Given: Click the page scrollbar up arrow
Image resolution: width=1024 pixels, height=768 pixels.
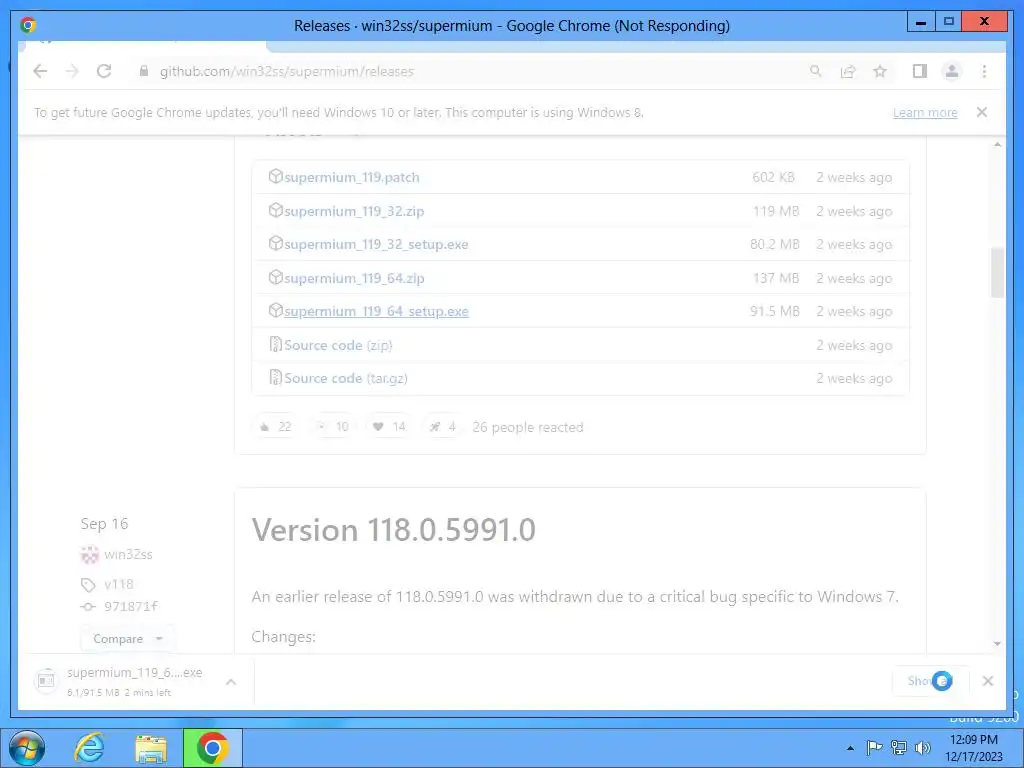Looking at the screenshot, I should (x=997, y=144).
